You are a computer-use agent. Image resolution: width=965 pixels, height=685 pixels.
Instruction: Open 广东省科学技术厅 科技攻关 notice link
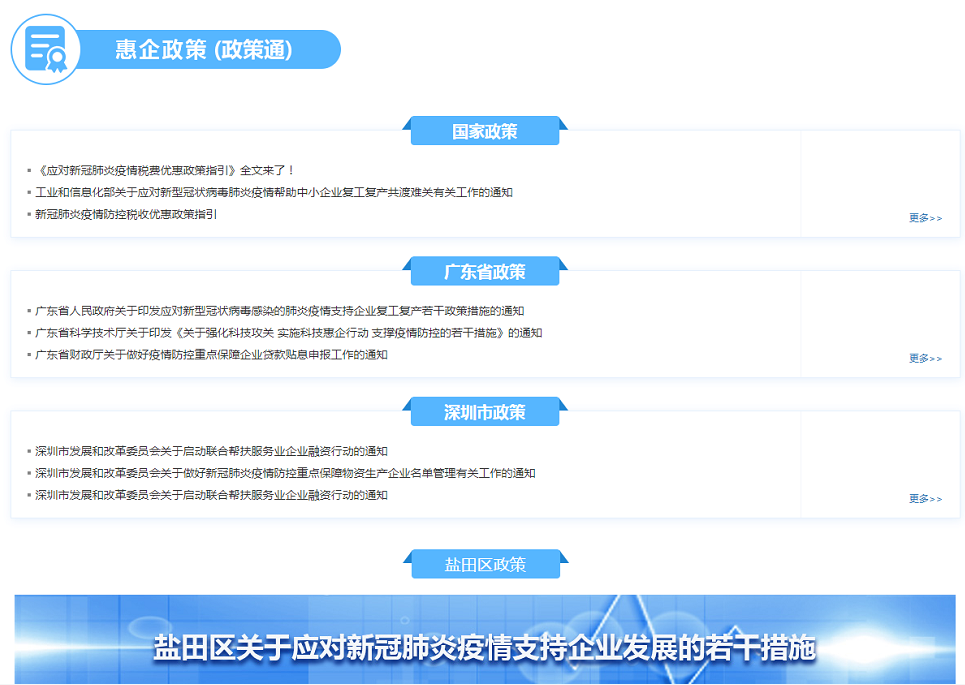point(288,333)
